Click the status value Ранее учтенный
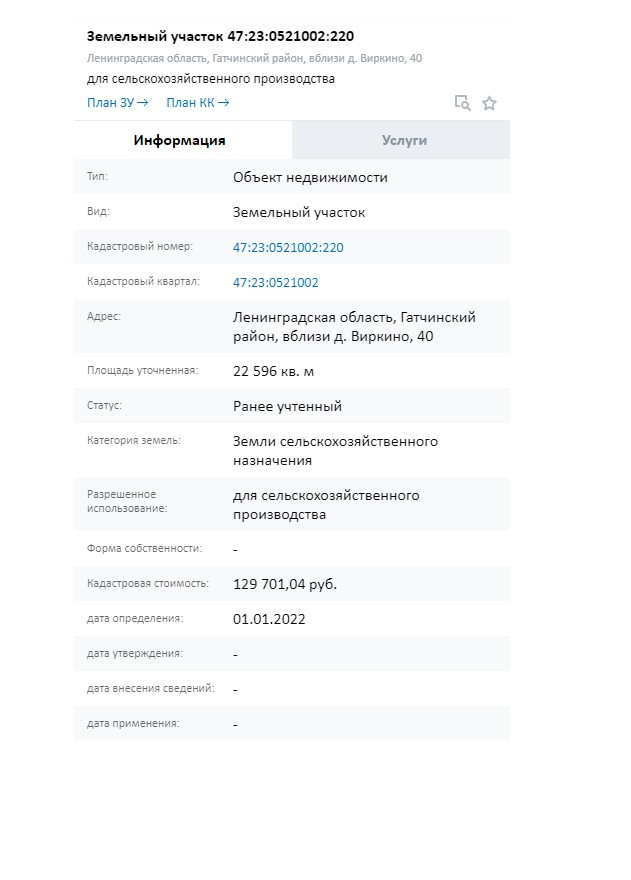 click(288, 406)
